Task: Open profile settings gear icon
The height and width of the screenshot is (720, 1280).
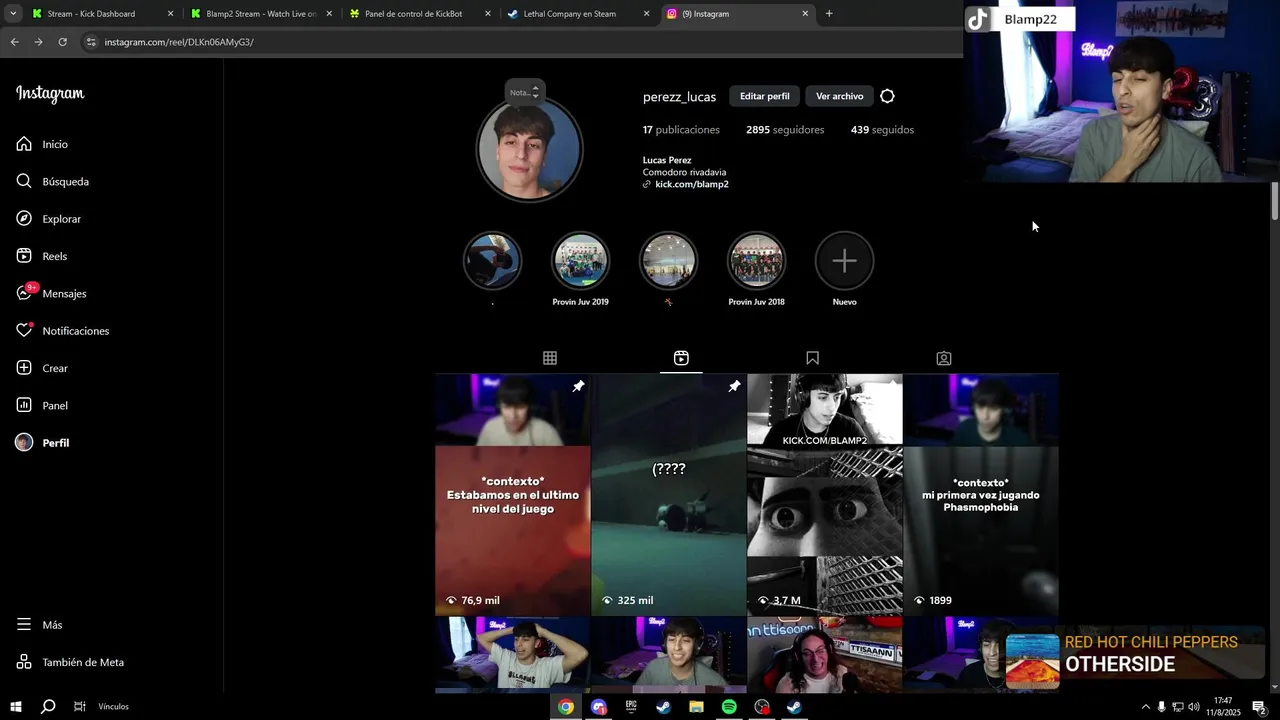Action: (x=887, y=96)
